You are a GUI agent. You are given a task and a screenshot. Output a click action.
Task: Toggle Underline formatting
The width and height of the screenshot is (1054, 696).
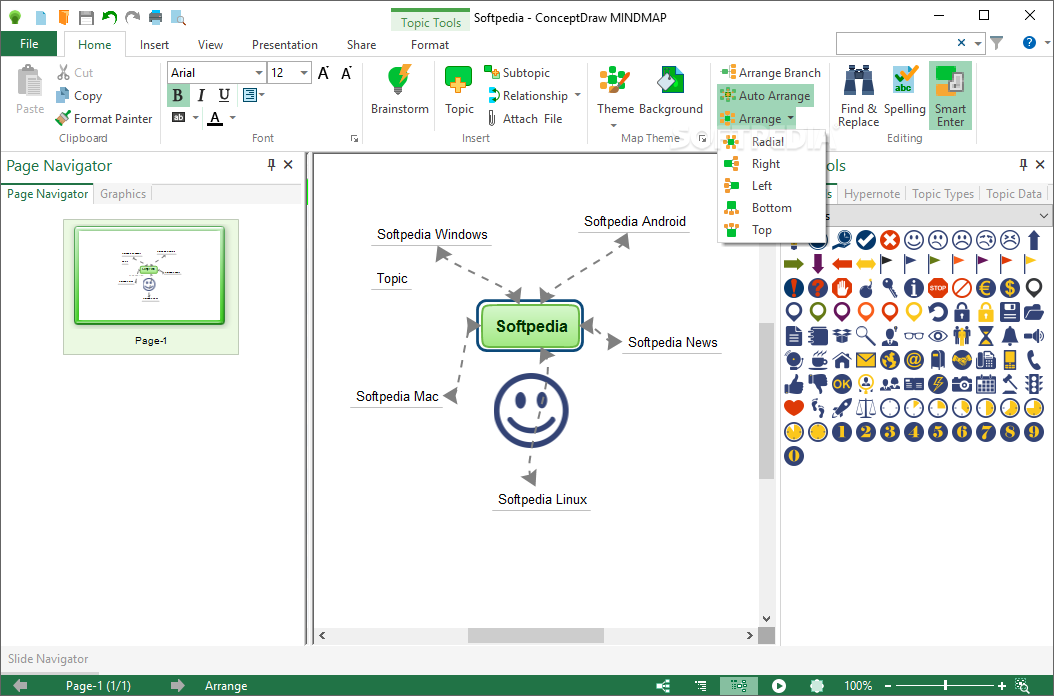225,95
